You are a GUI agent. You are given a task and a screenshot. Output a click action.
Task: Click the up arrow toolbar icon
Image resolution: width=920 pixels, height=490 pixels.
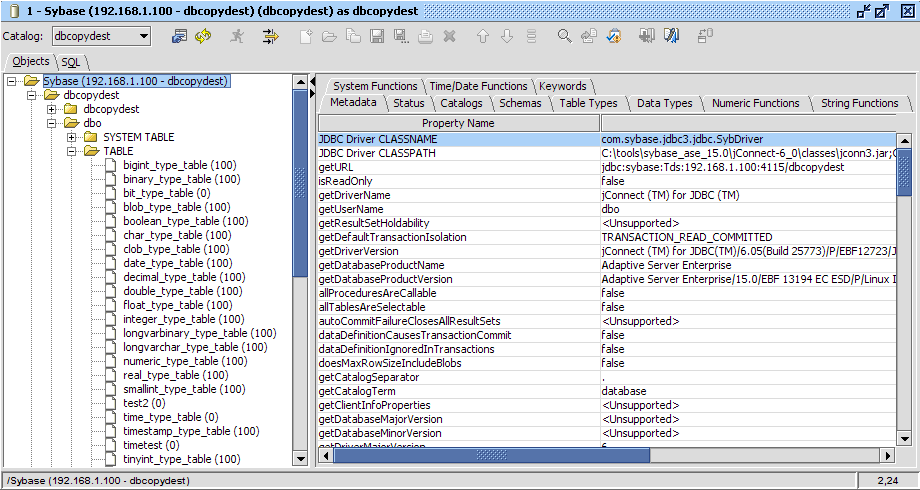coord(483,36)
